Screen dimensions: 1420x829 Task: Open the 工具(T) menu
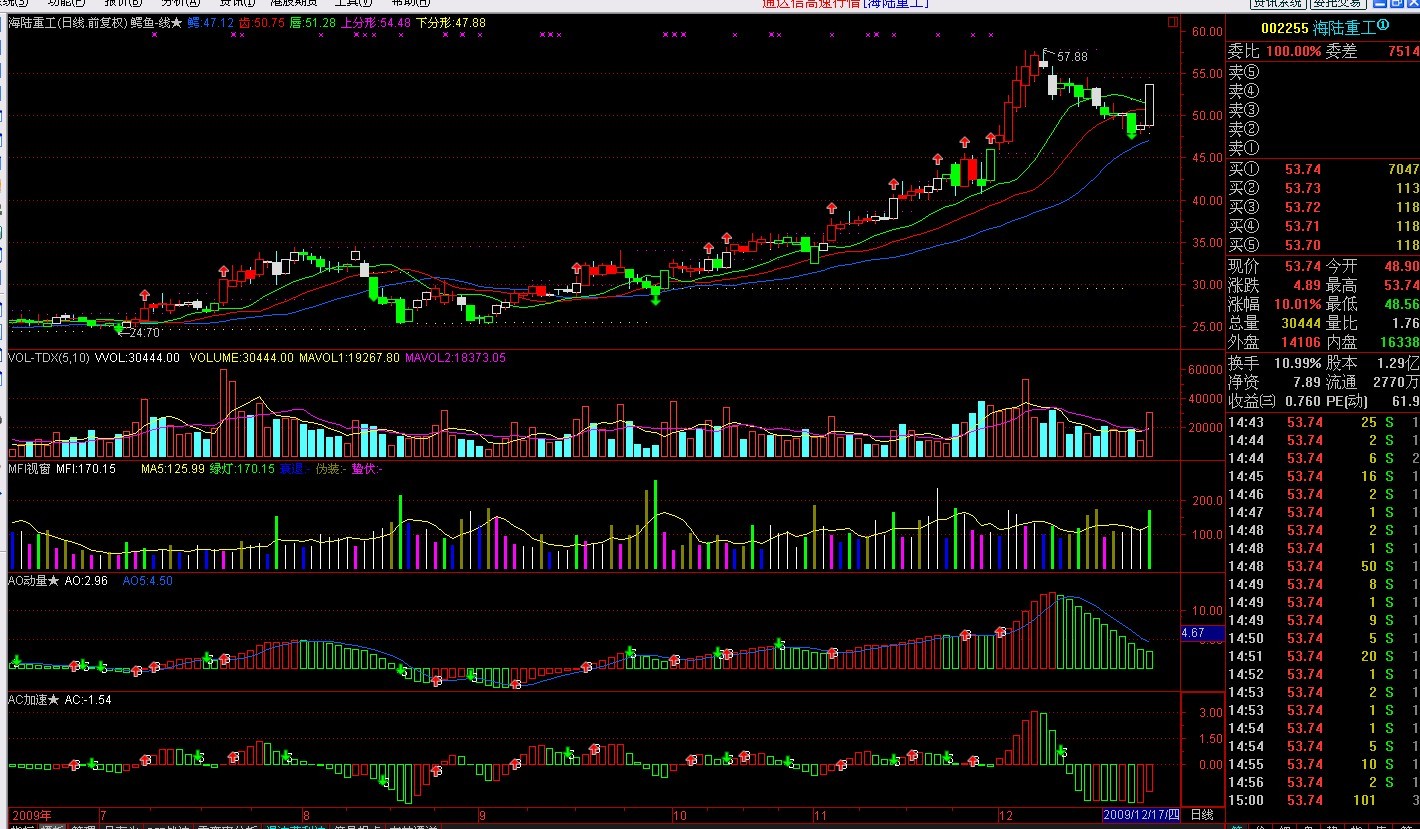coord(353,3)
